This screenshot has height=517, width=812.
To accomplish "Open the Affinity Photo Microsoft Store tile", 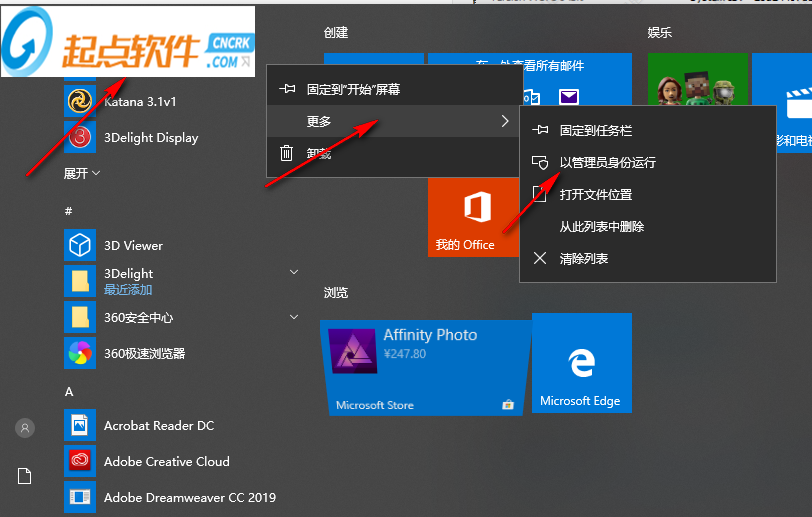I will click(x=426, y=368).
